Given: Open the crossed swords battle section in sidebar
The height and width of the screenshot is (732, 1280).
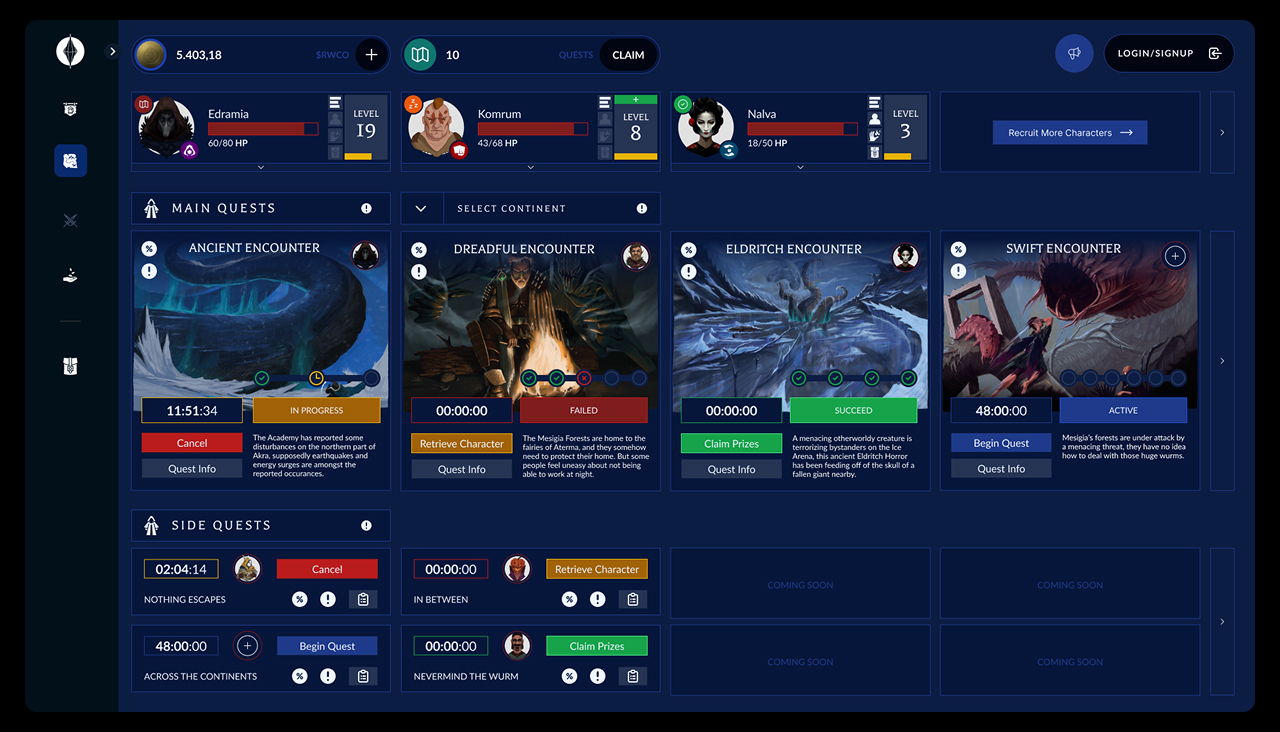Looking at the screenshot, I should pos(70,220).
